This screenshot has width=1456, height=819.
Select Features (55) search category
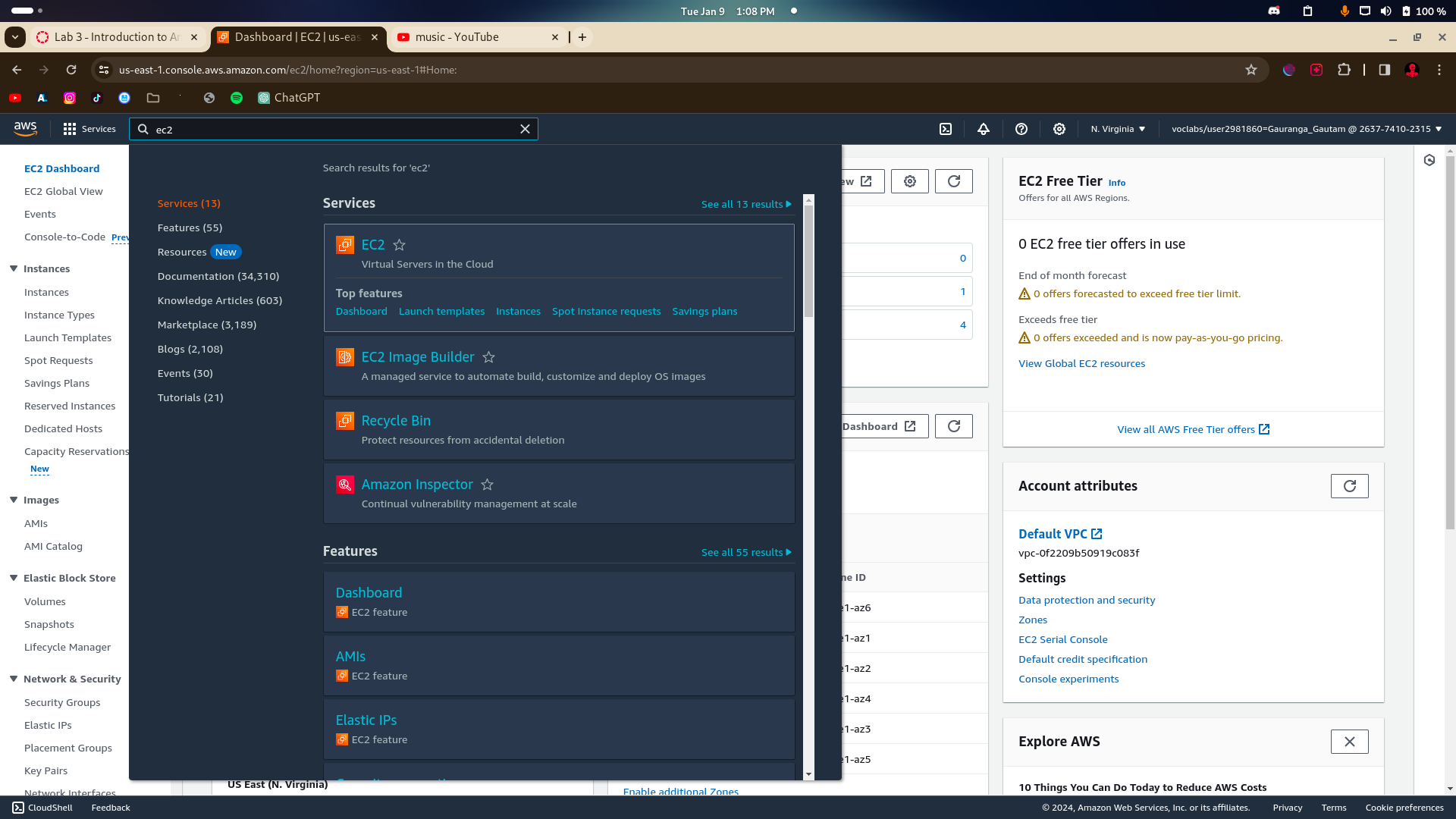tap(190, 227)
